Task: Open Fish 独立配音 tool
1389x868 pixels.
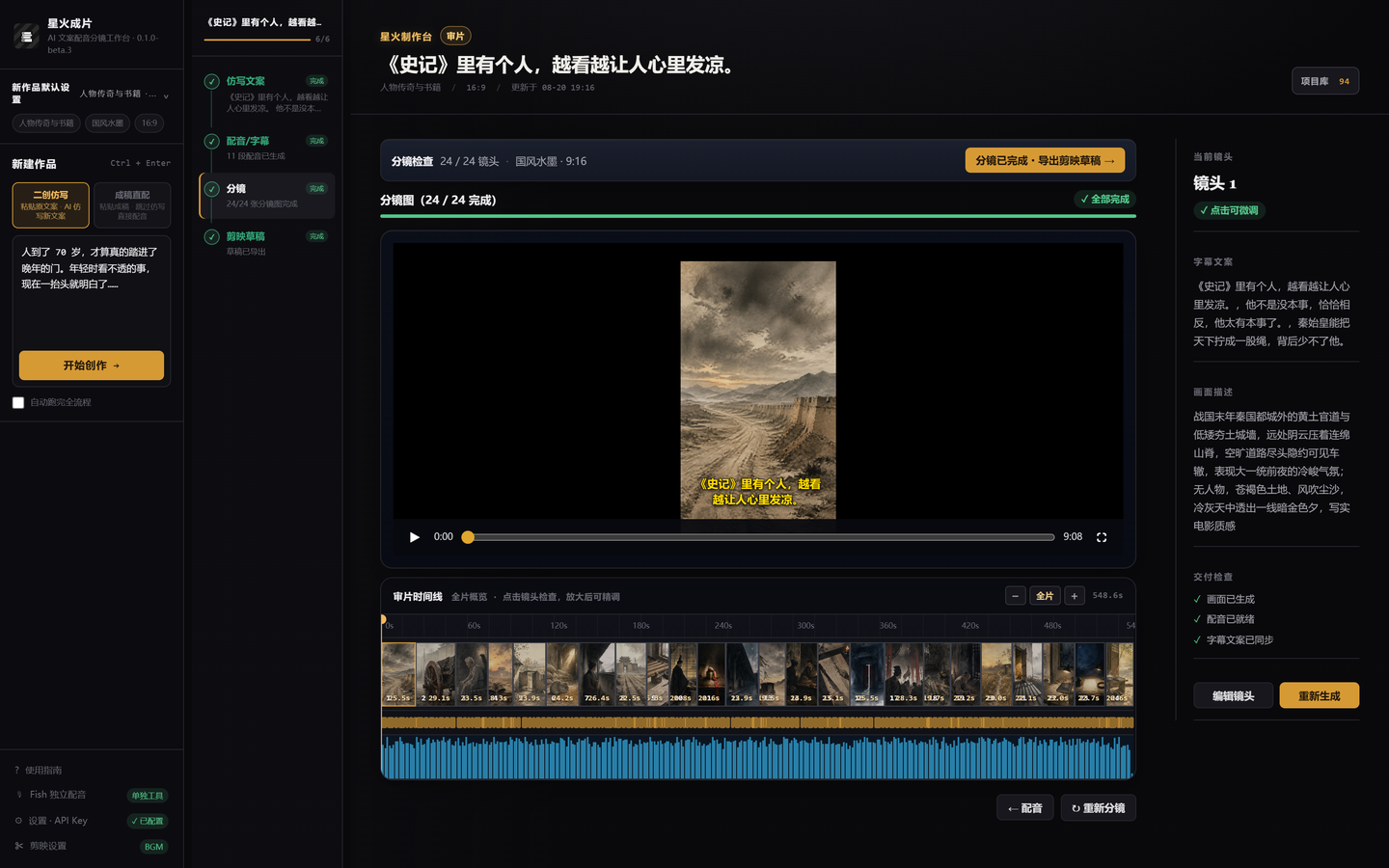Action: pyautogui.click(x=58, y=795)
